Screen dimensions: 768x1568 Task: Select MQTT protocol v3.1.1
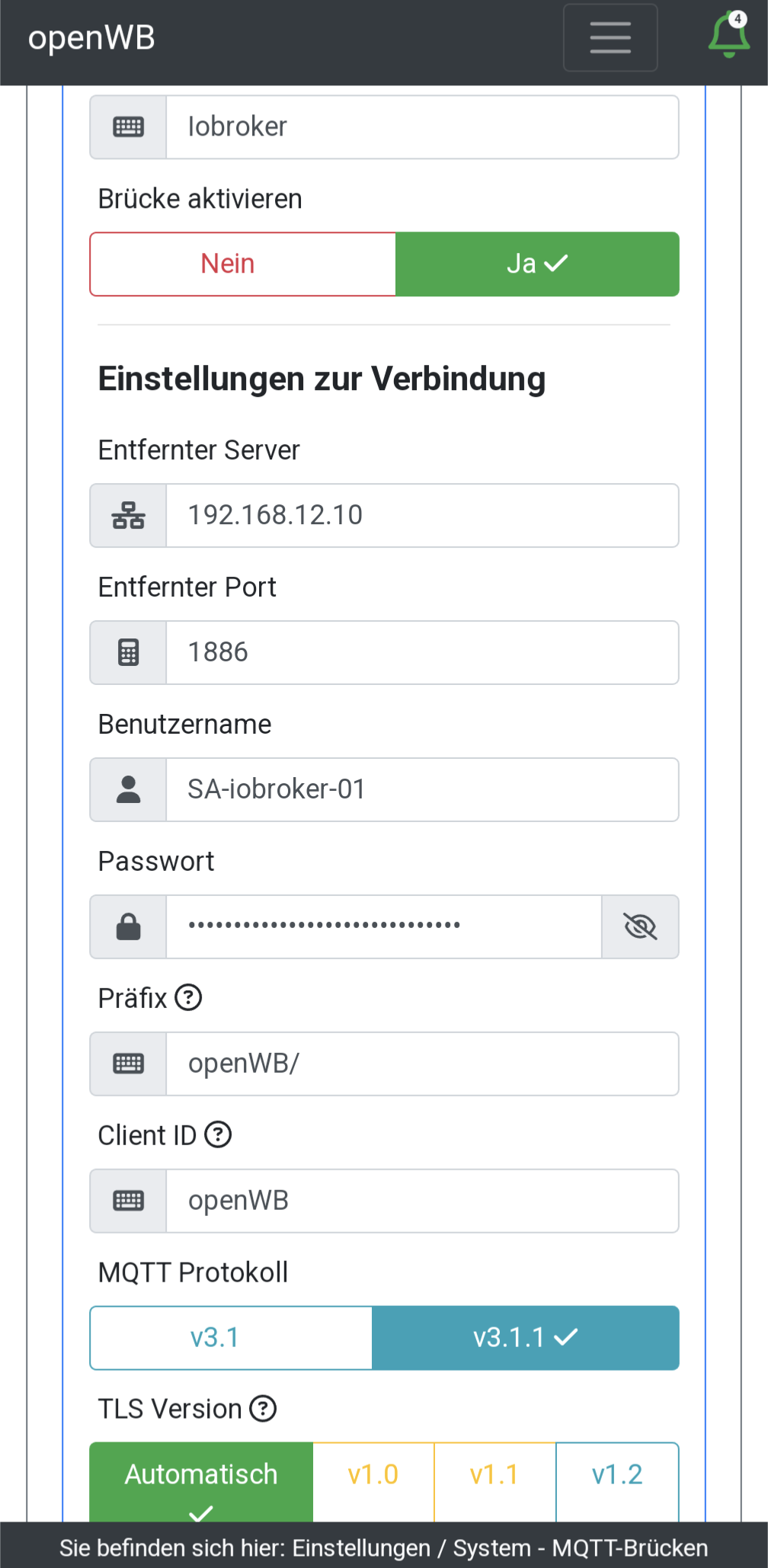tap(525, 1338)
